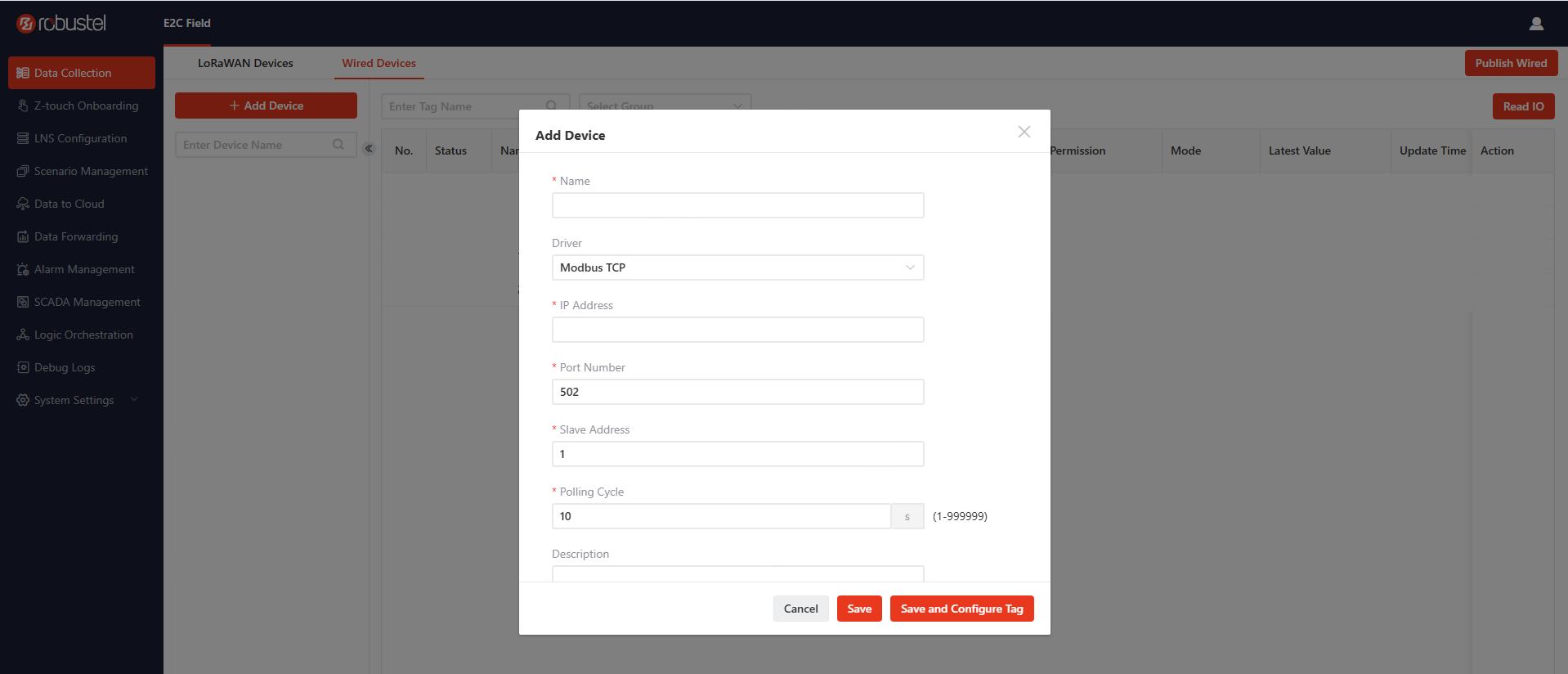Open the Driver Modbus TCP dropdown
The height and width of the screenshot is (674, 1568).
737,267
